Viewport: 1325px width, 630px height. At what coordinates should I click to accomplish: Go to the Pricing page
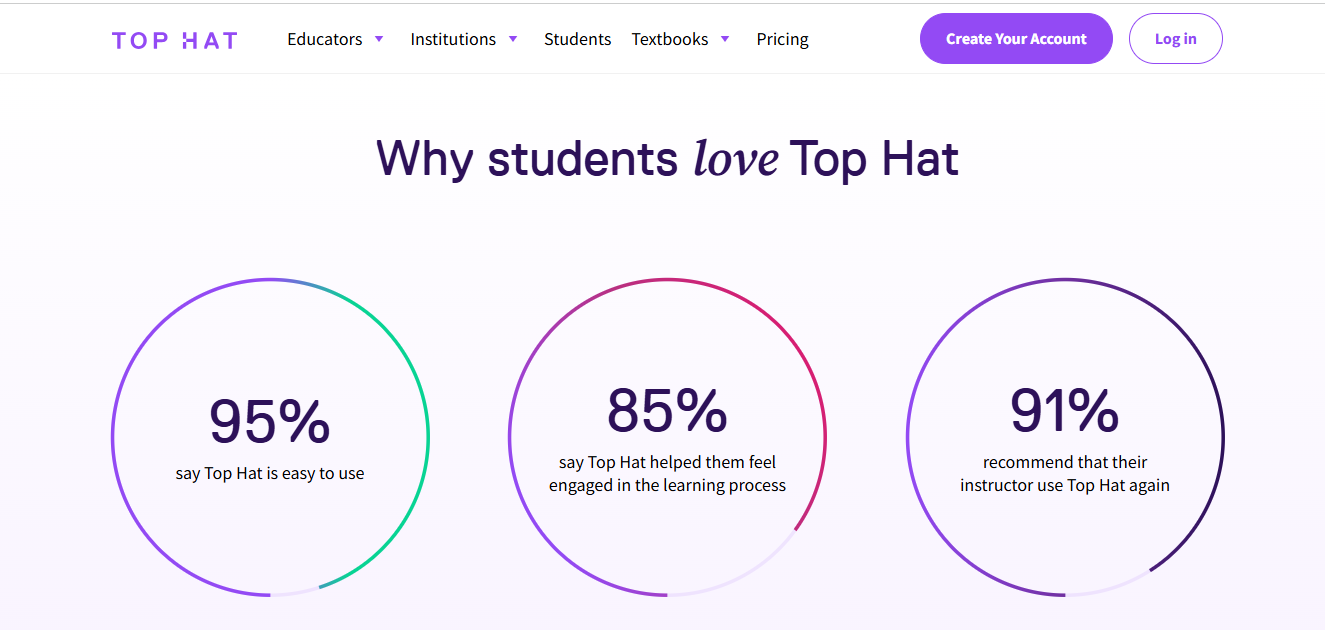(782, 39)
